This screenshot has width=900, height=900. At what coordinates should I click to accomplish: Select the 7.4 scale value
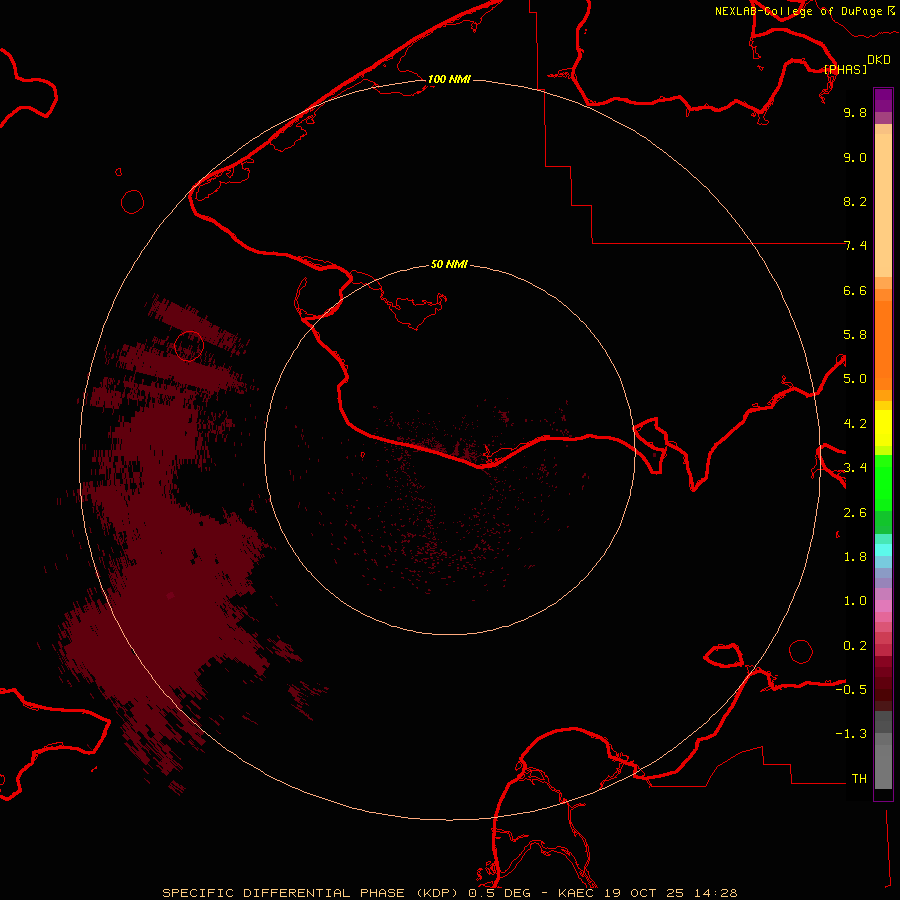pyautogui.click(x=855, y=246)
